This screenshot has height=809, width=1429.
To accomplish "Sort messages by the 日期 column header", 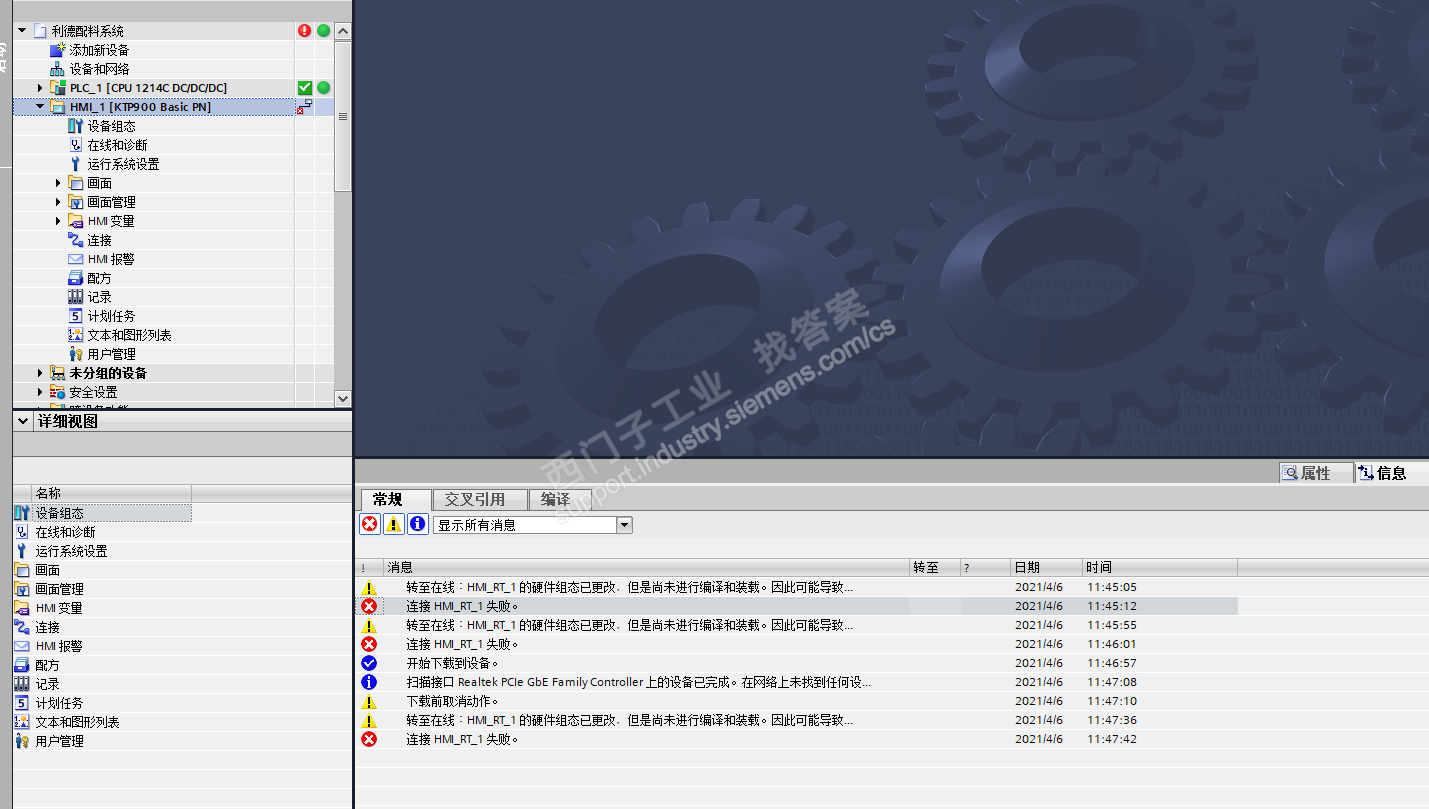I will pyautogui.click(x=1046, y=567).
